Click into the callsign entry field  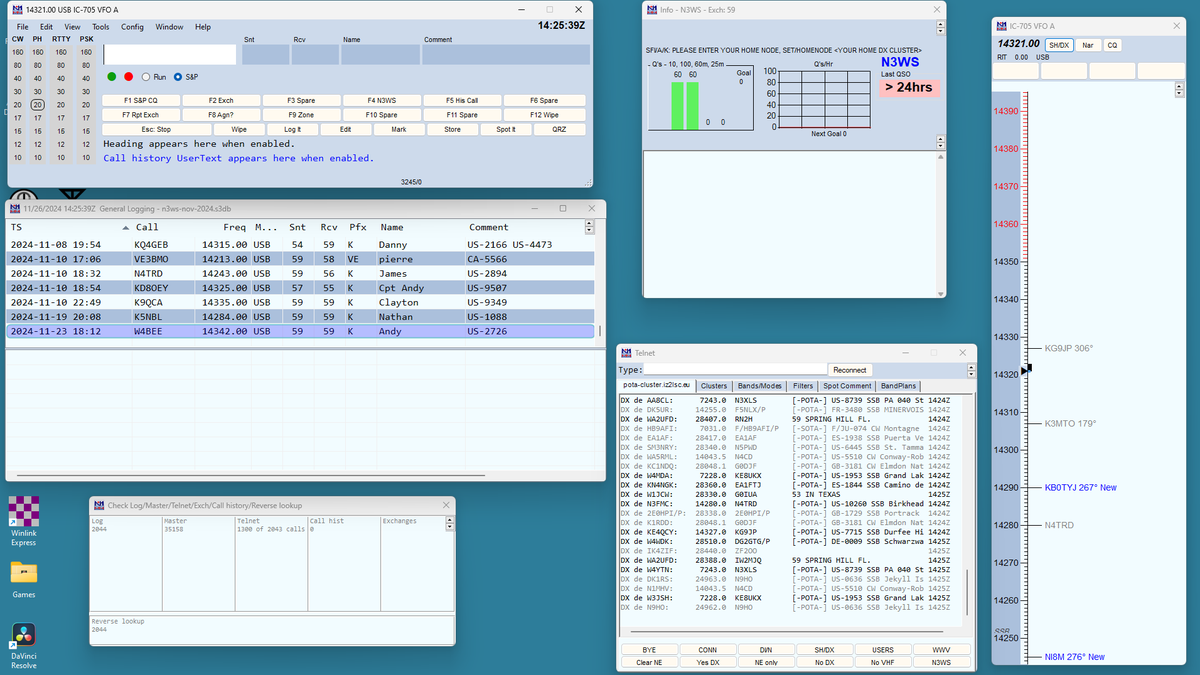pyautogui.click(x=170, y=54)
